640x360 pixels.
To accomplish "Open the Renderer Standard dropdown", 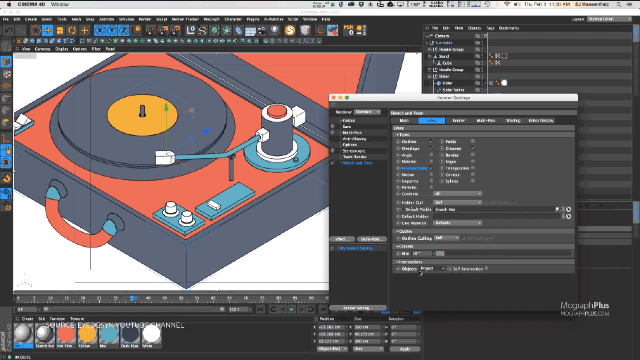I will click(x=367, y=112).
